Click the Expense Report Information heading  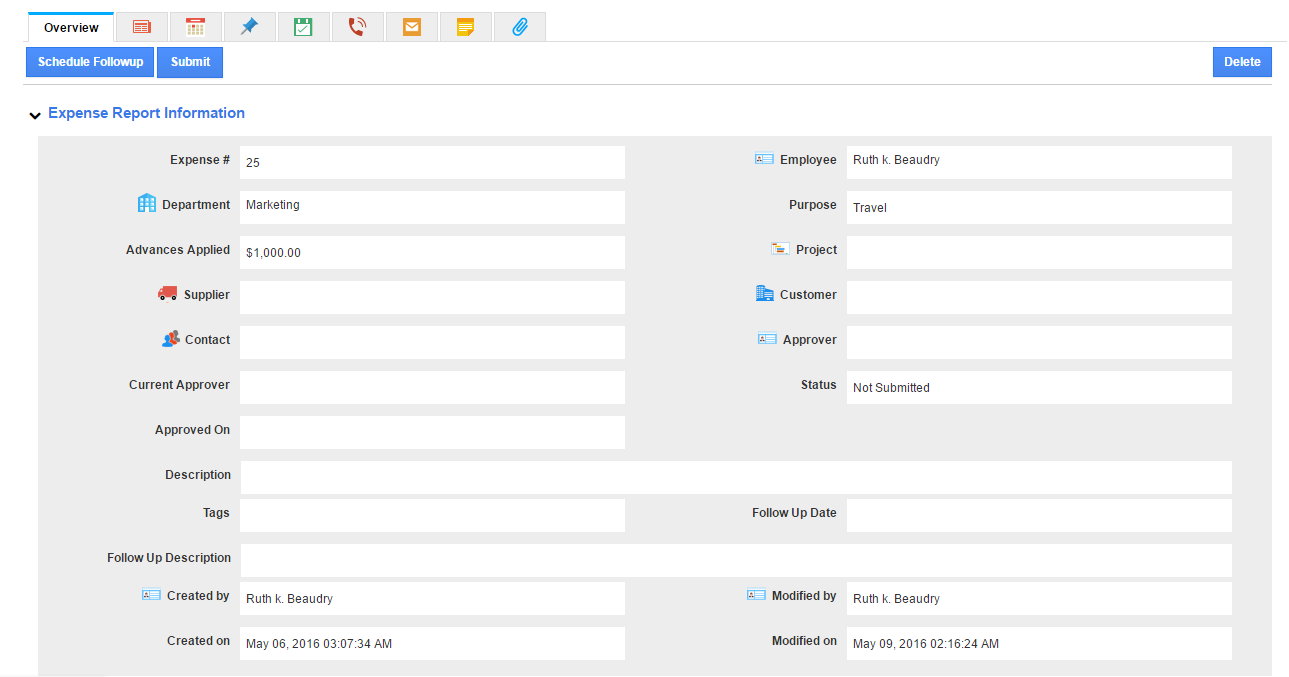point(146,113)
